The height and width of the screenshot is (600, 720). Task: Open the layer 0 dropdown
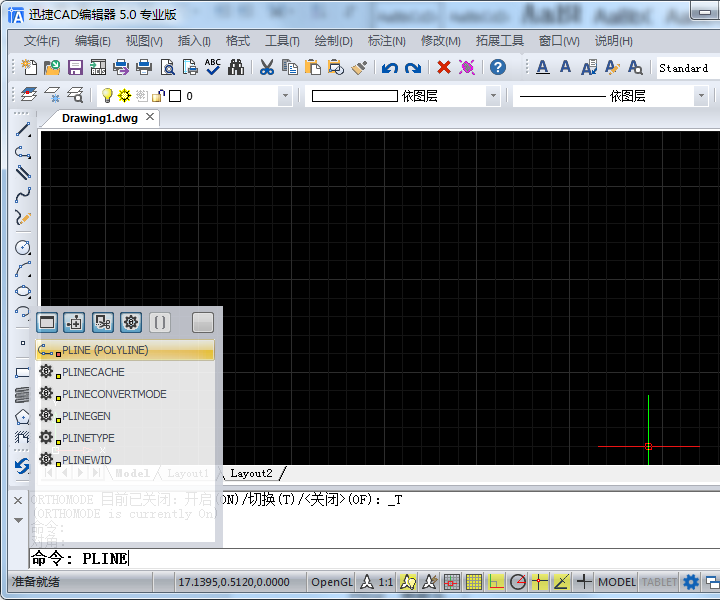click(285, 95)
